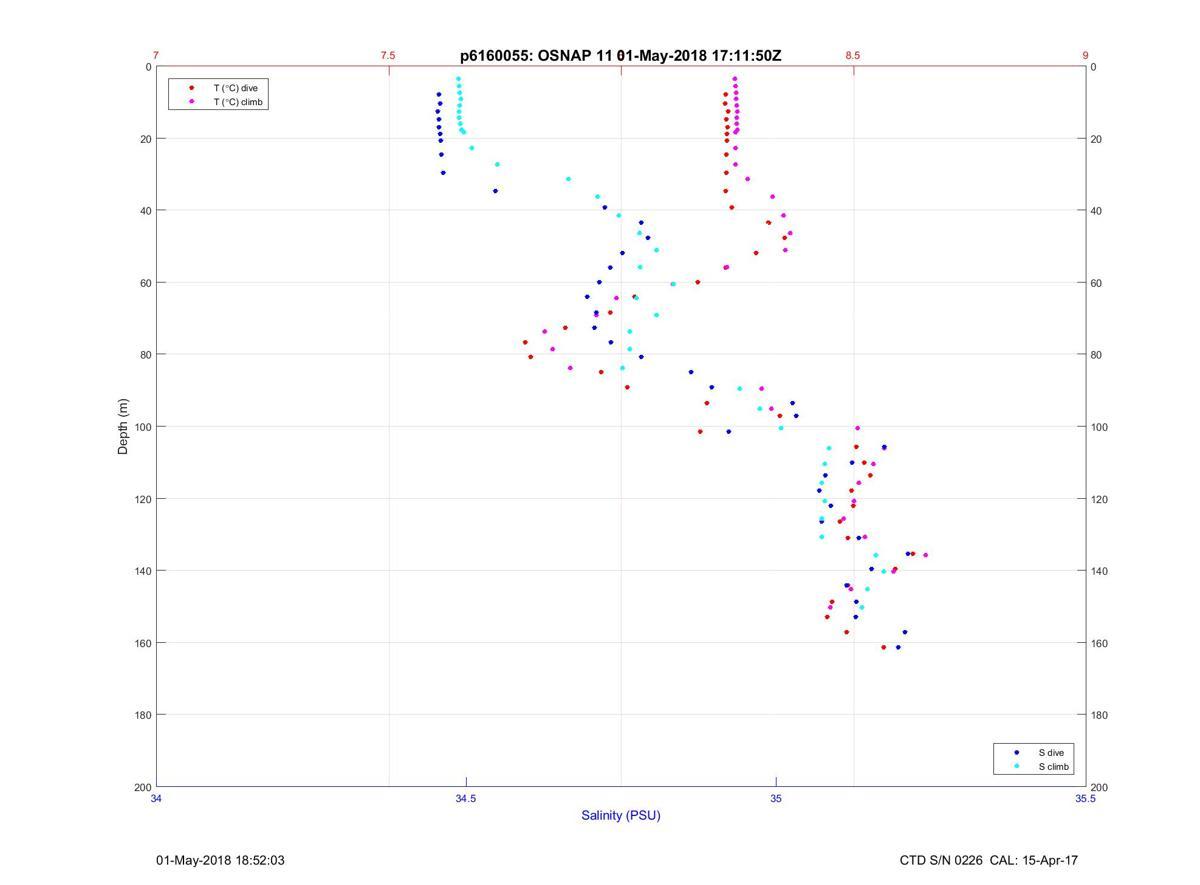Click the "20" tick on left depth axis
1200x885 pixels.
click(x=145, y=139)
